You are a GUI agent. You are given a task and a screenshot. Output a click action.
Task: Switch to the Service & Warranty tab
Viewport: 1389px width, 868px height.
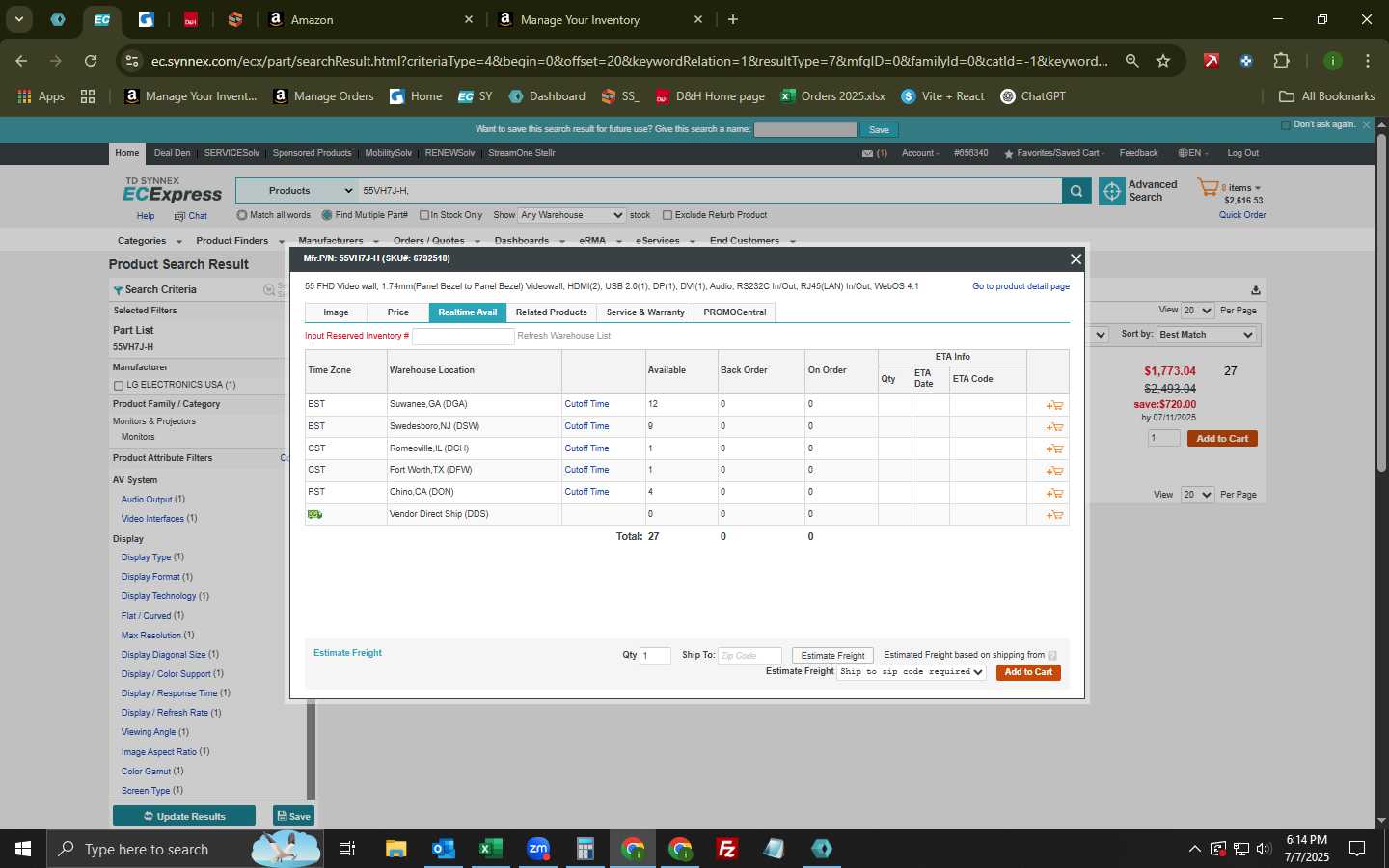coord(645,312)
